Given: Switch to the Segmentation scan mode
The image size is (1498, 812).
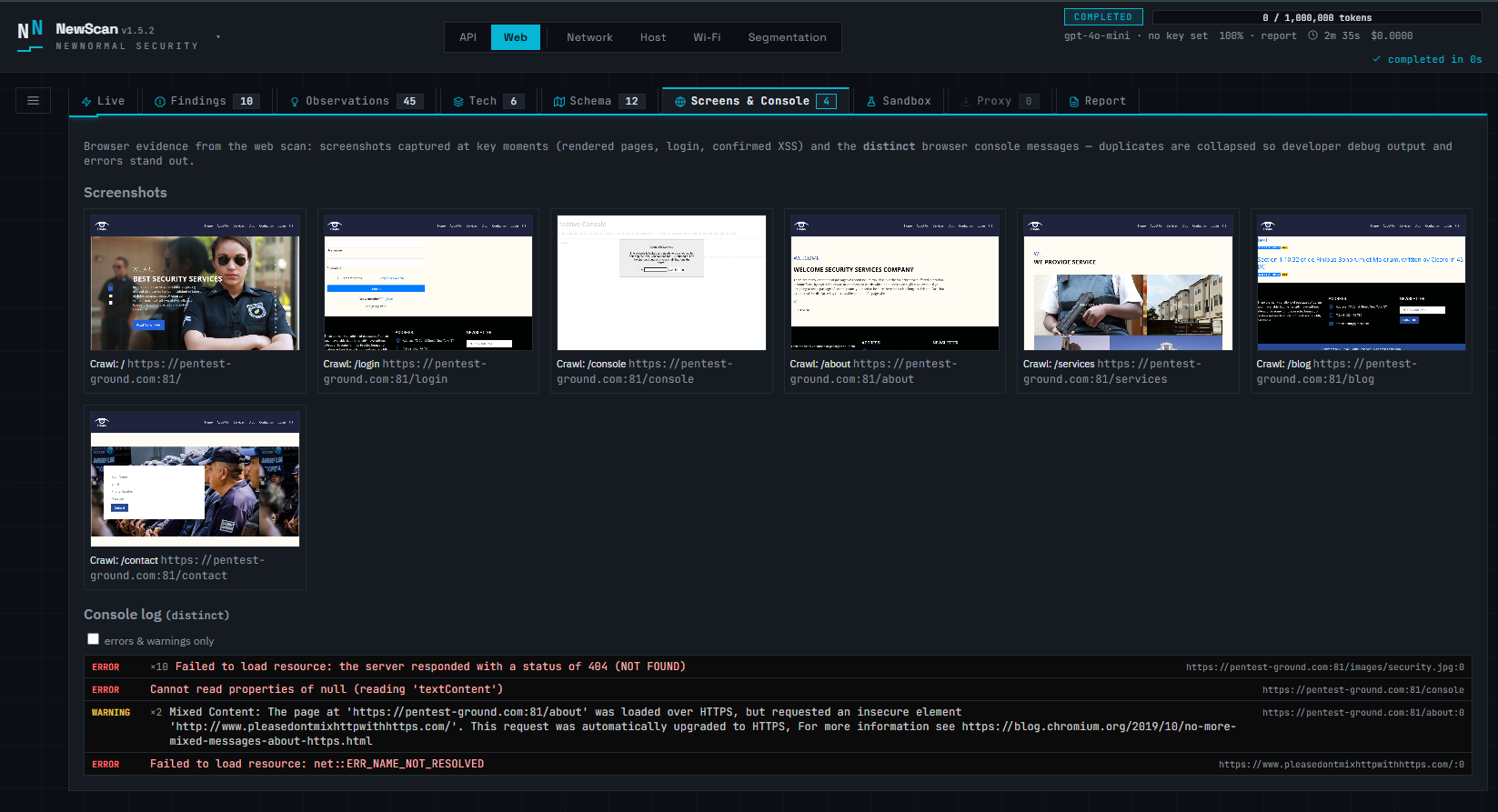Looking at the screenshot, I should 787,37.
